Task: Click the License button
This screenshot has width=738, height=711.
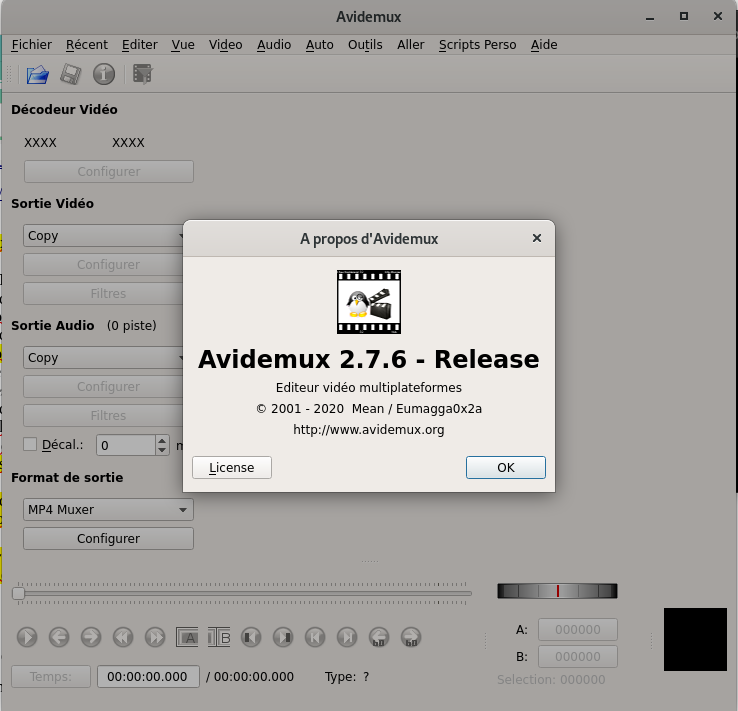Action: [x=232, y=467]
